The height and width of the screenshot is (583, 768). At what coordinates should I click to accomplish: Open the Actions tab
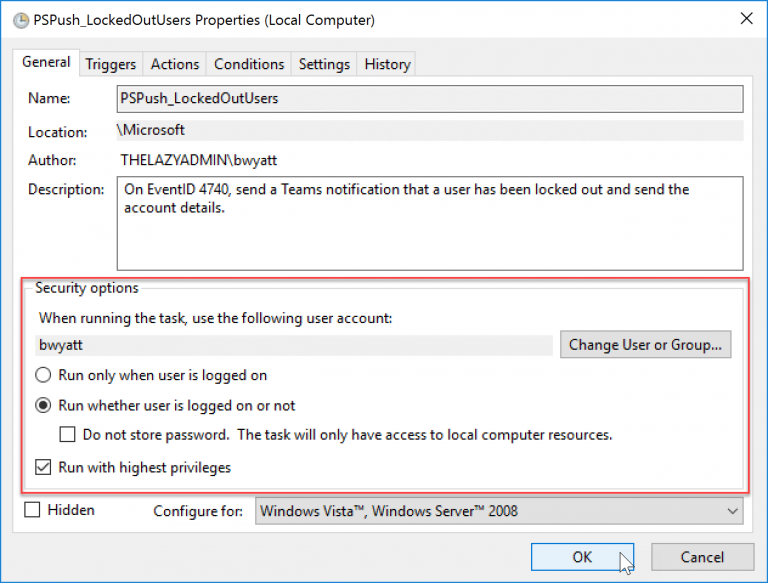tap(175, 64)
